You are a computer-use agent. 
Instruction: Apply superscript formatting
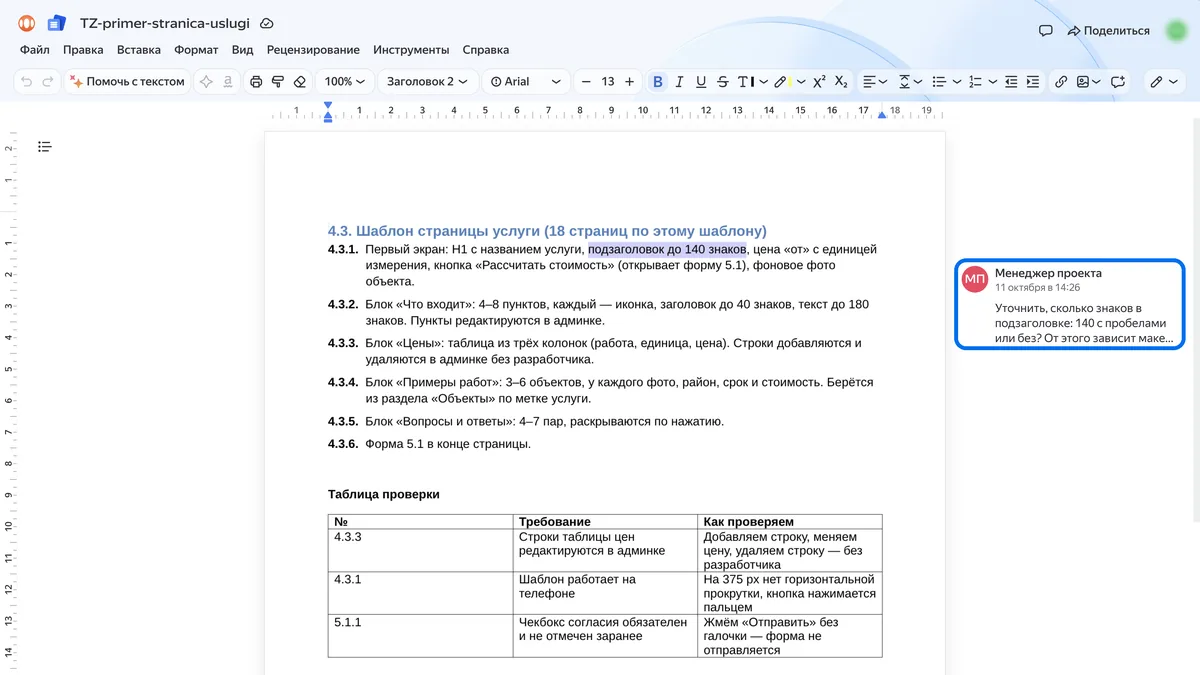click(819, 82)
